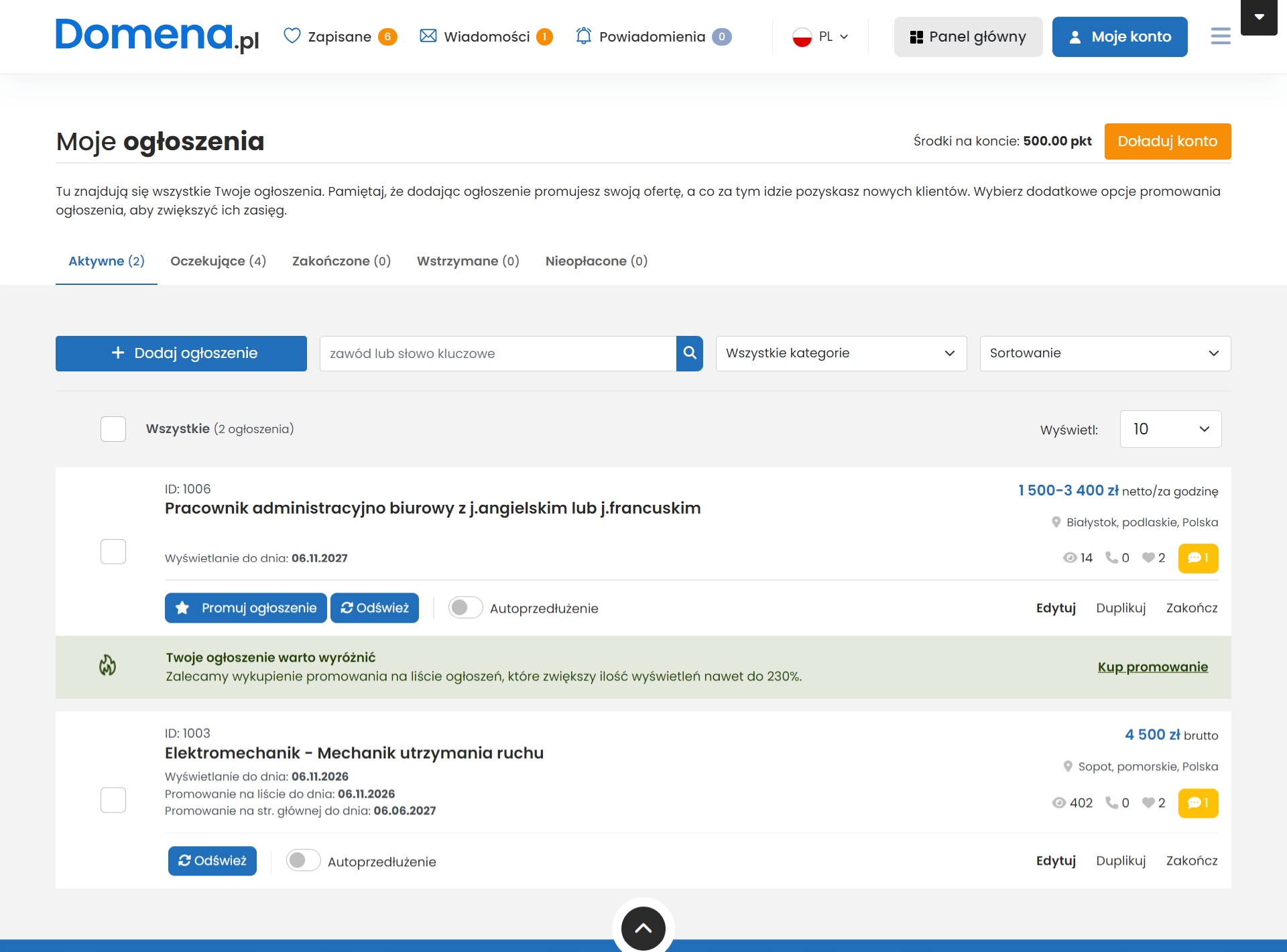Open the Sortowanie dropdown
1287x952 pixels.
pos(1105,353)
